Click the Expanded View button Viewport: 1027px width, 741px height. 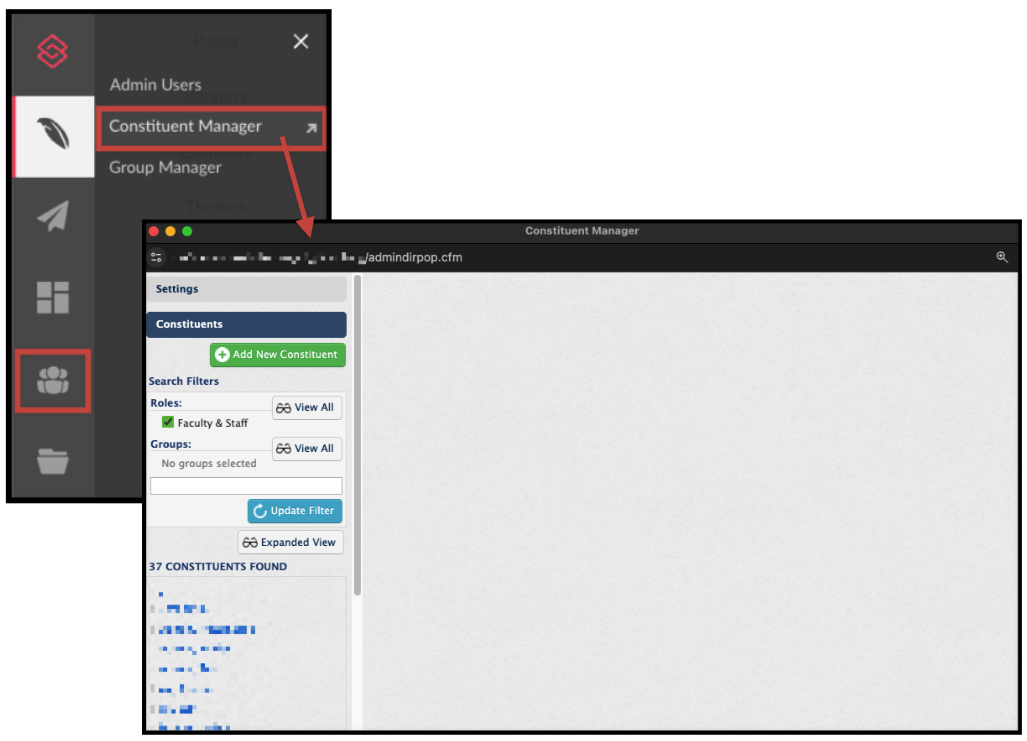click(x=290, y=542)
